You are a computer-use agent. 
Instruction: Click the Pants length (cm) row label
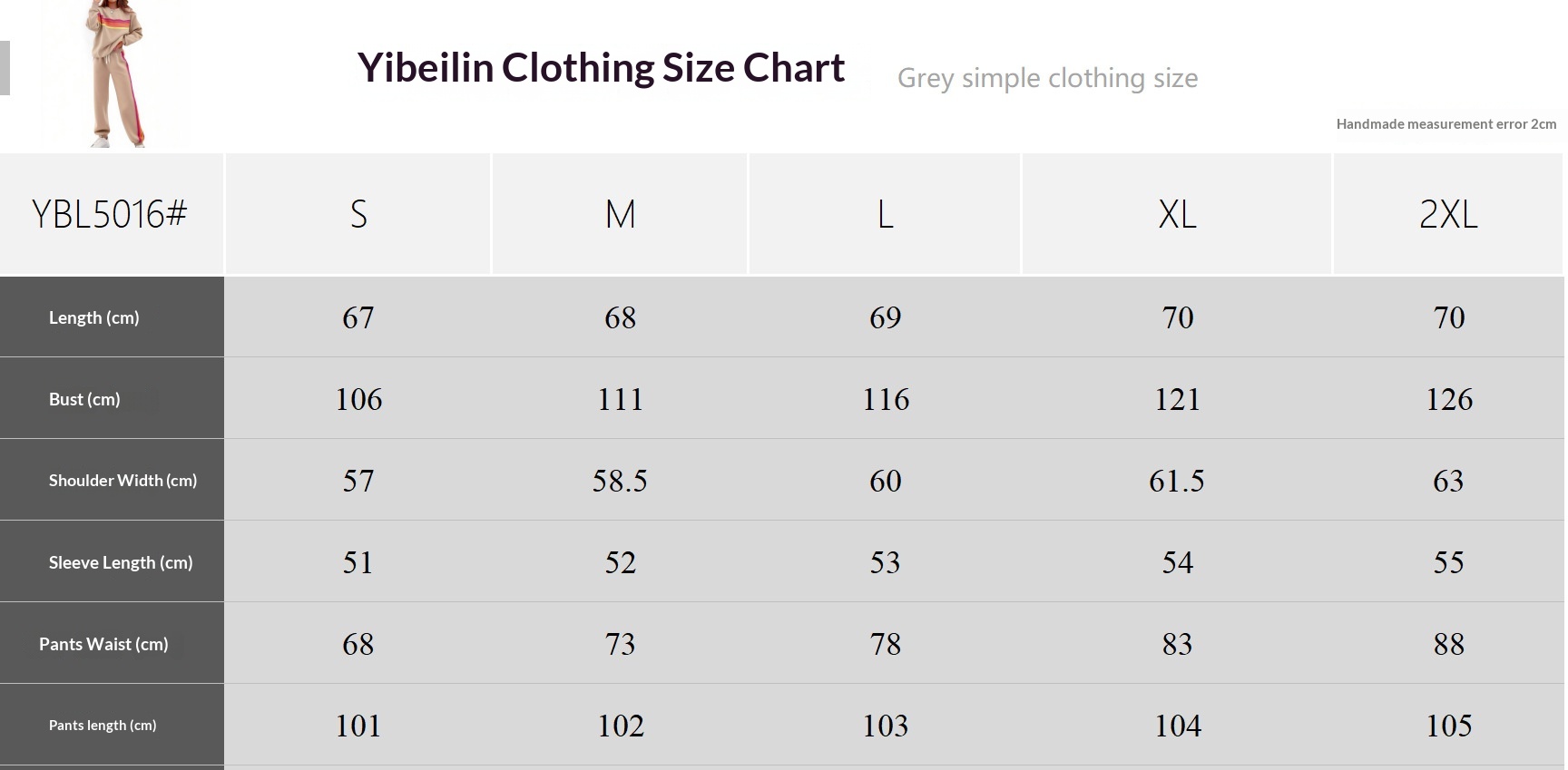103,726
